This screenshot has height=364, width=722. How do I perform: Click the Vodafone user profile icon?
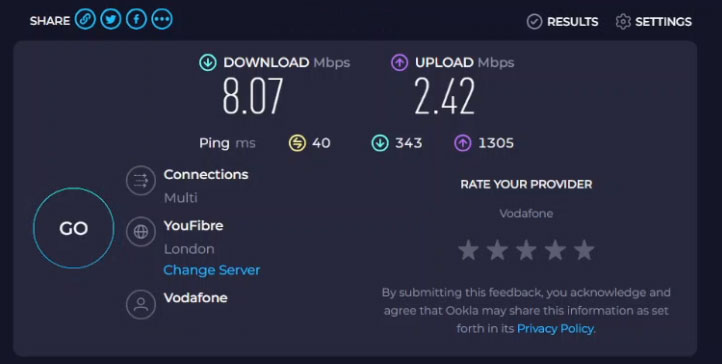point(141,304)
